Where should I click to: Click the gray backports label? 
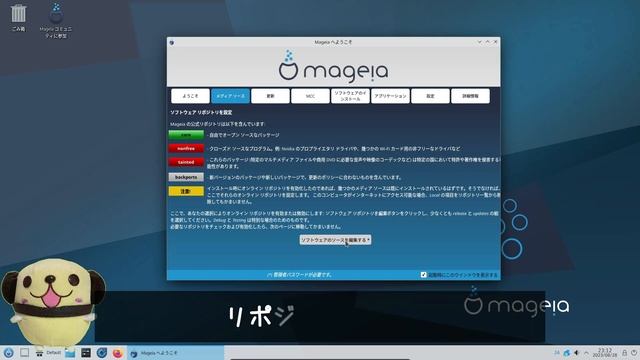coord(186,177)
